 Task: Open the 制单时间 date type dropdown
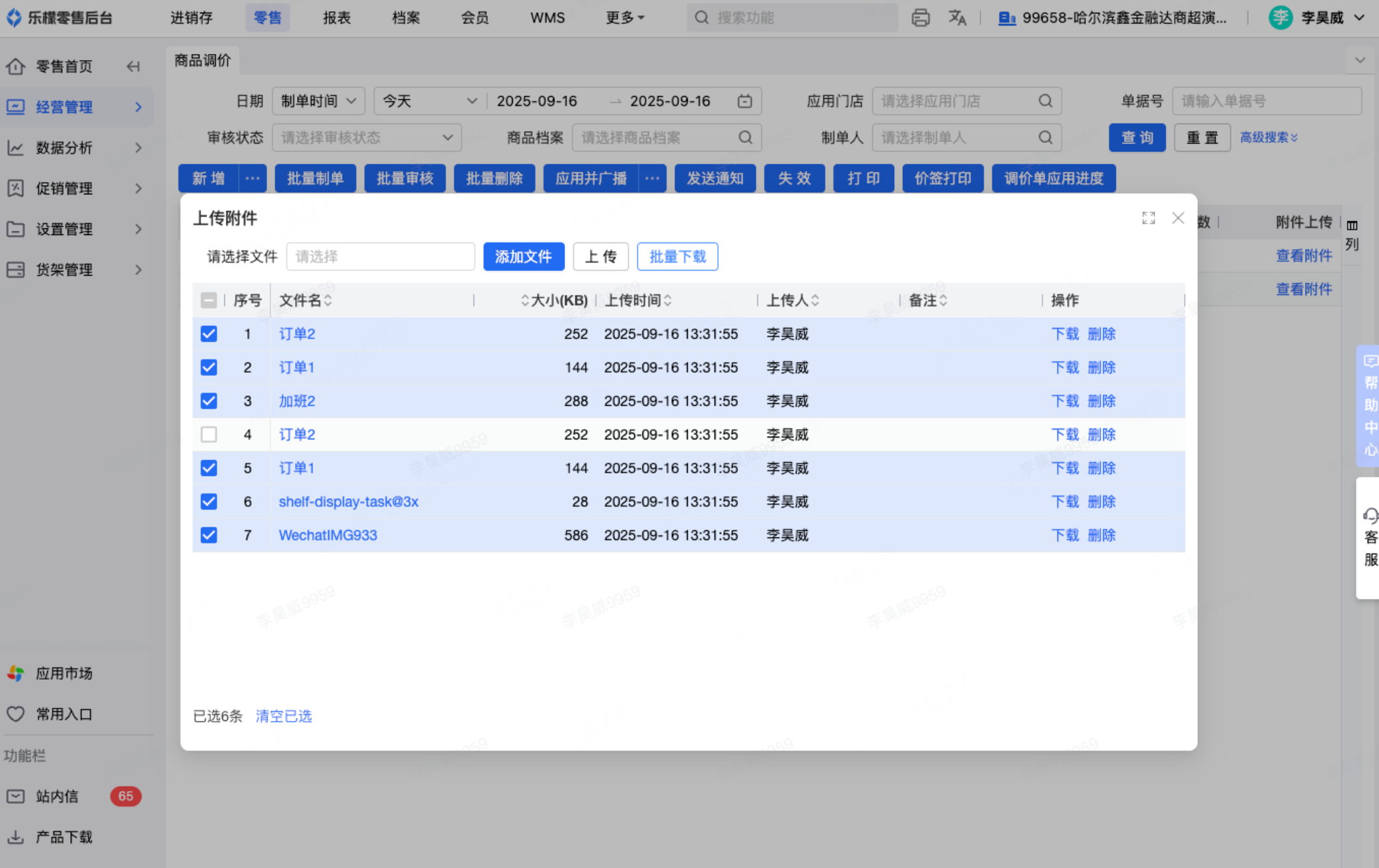318,101
